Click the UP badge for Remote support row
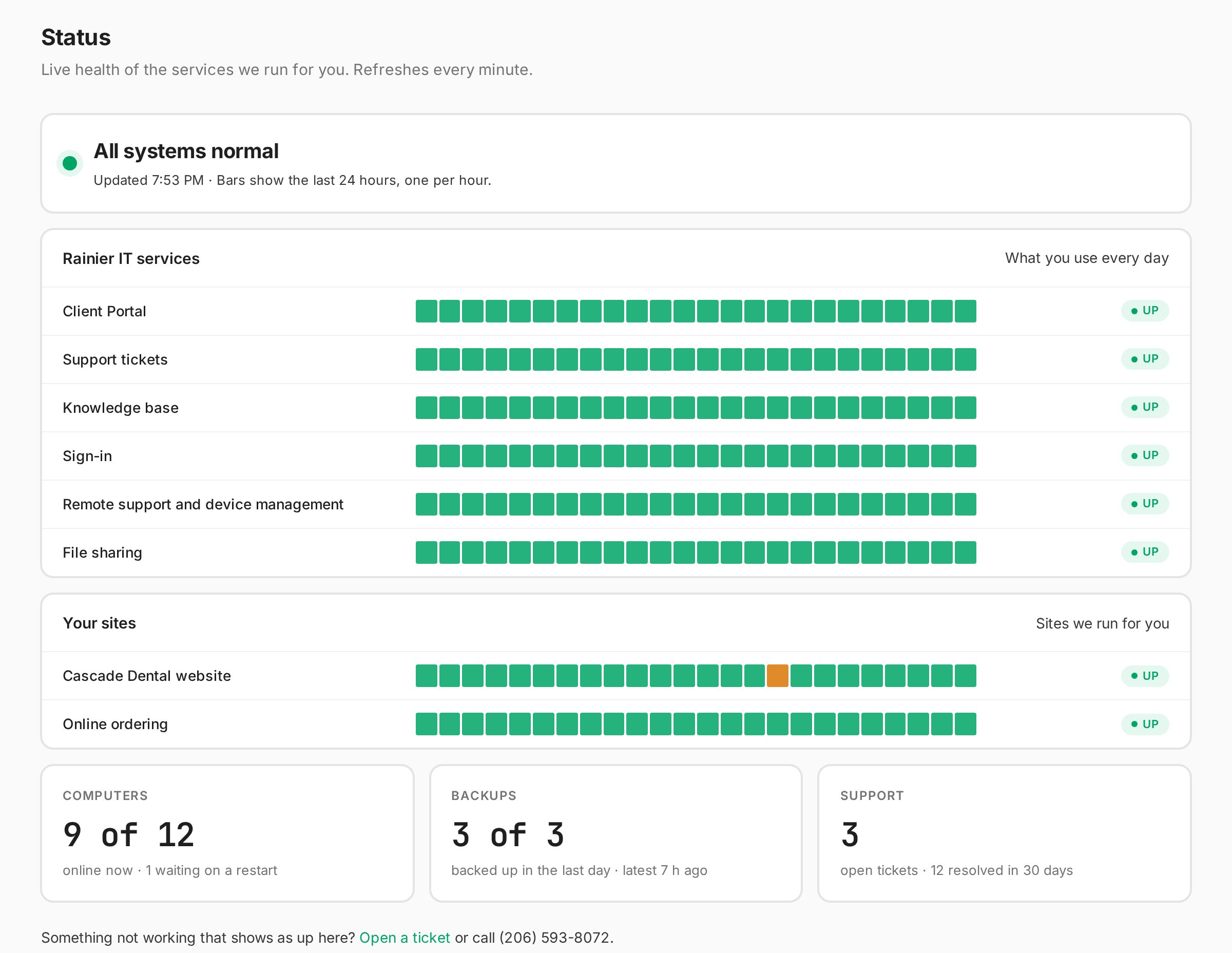The image size is (1232, 953). pyautogui.click(x=1145, y=504)
